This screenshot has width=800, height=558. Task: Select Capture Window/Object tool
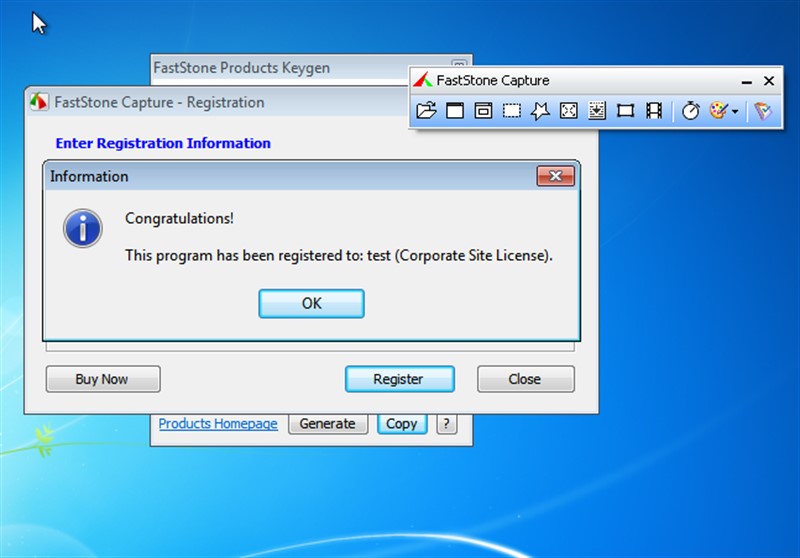coord(483,111)
